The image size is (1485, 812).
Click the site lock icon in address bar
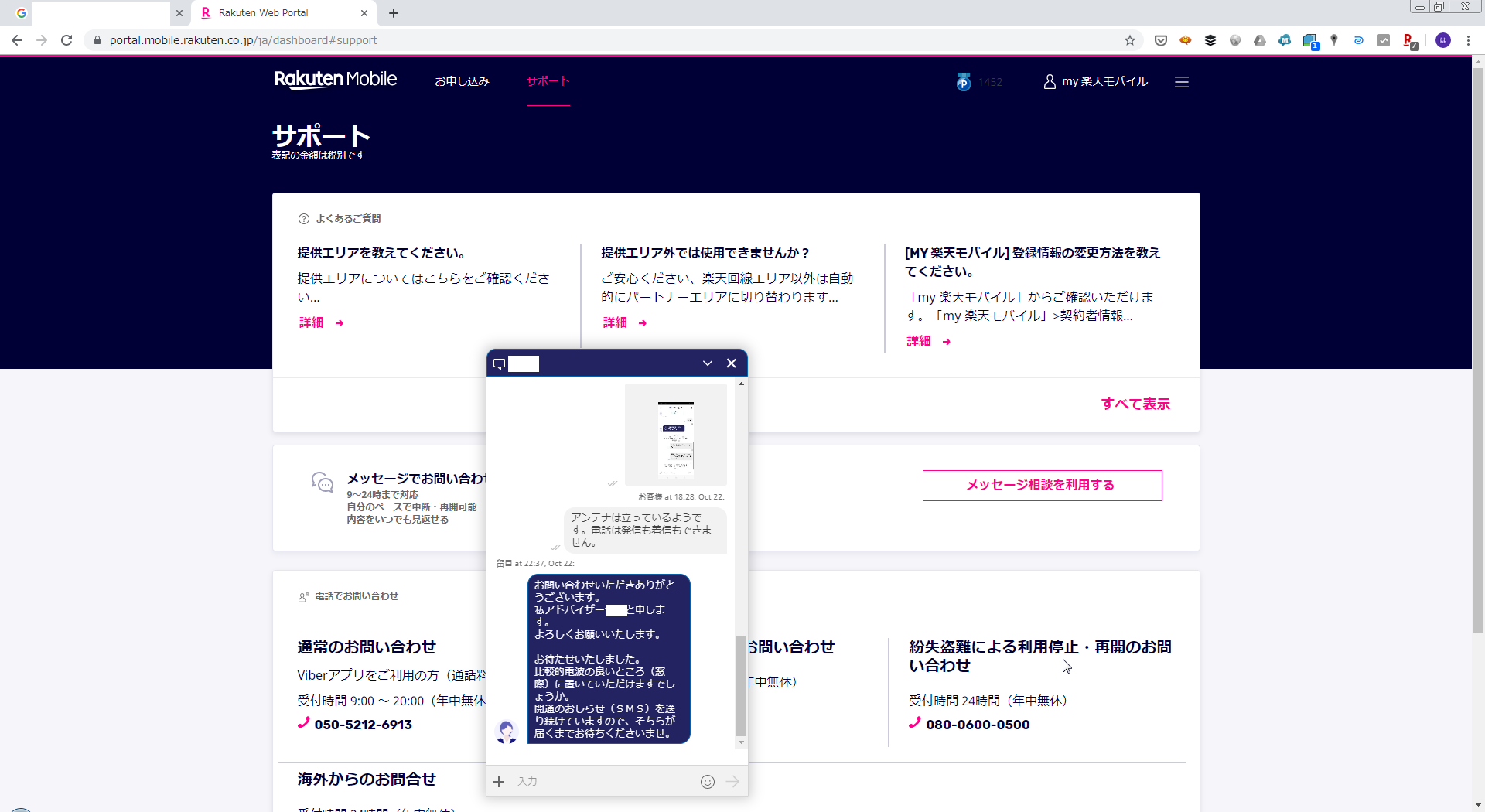[x=97, y=40]
